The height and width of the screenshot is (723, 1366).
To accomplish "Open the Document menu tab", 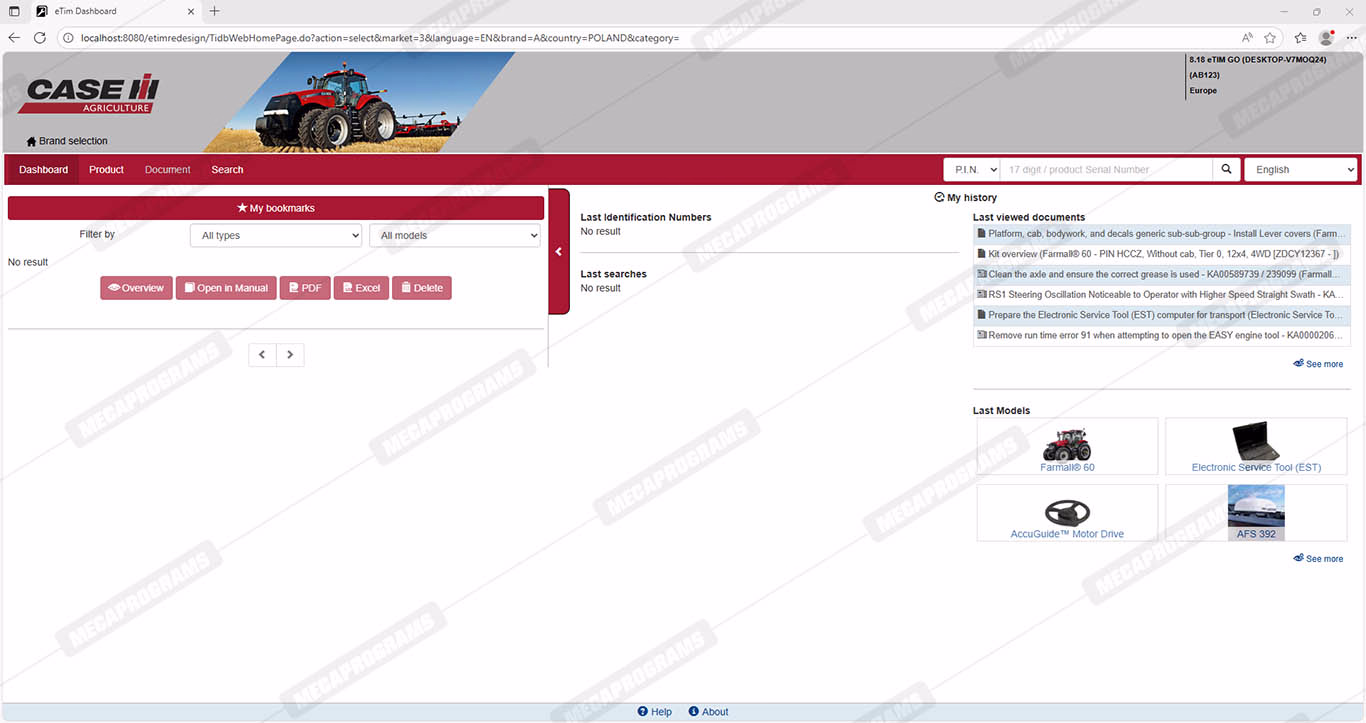I will [x=167, y=170].
